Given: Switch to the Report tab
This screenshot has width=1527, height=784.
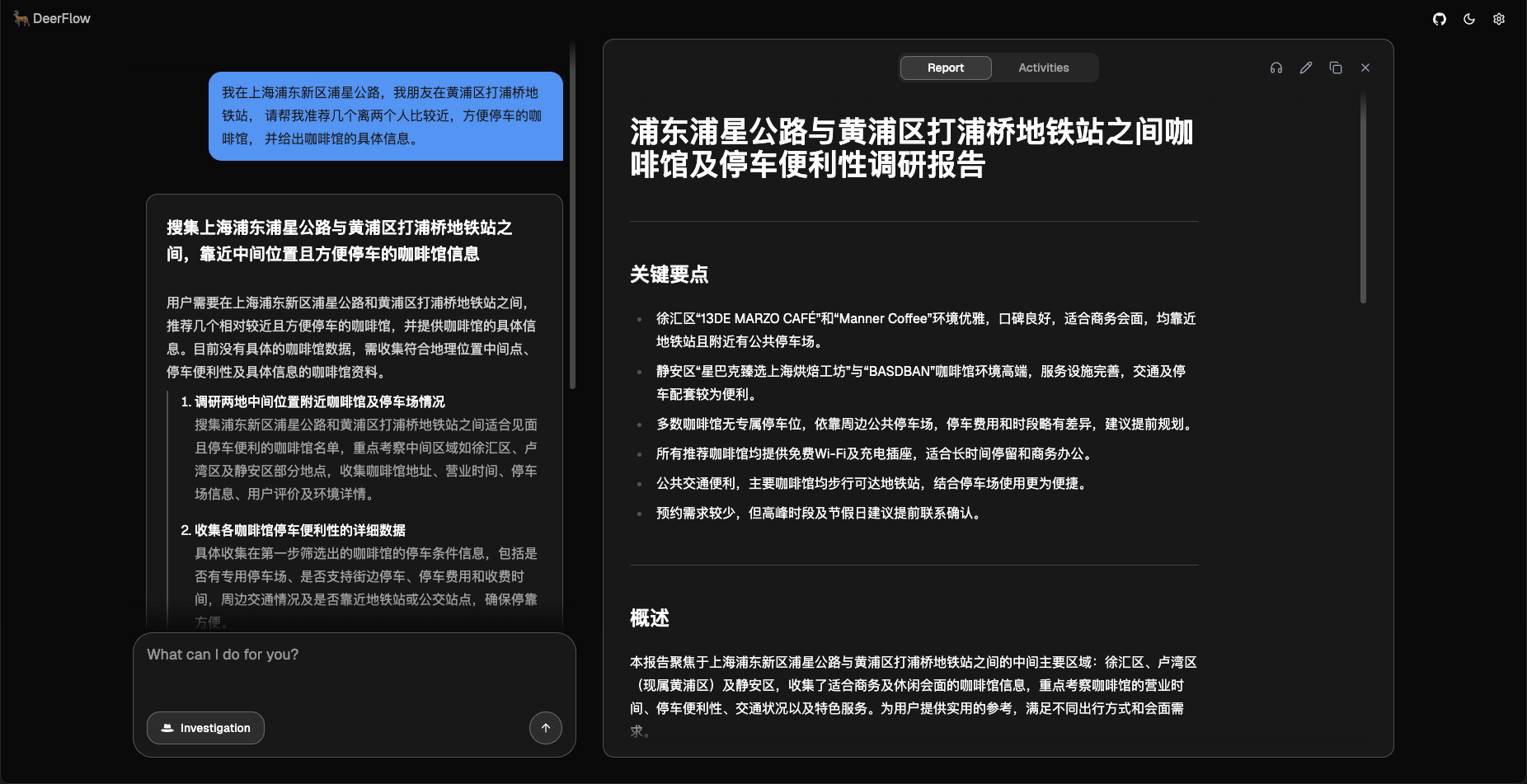Looking at the screenshot, I should (945, 68).
